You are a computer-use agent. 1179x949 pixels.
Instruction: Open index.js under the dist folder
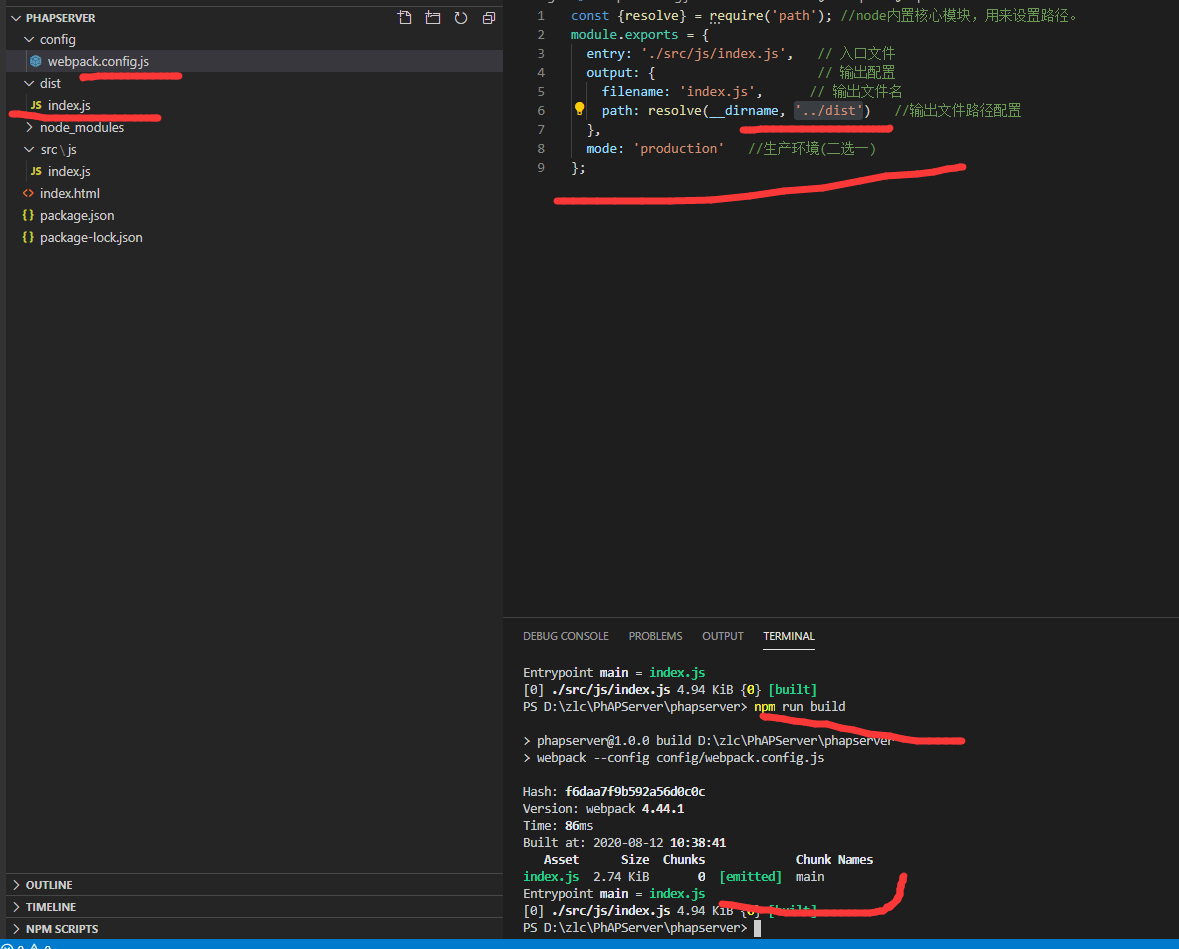click(69, 105)
